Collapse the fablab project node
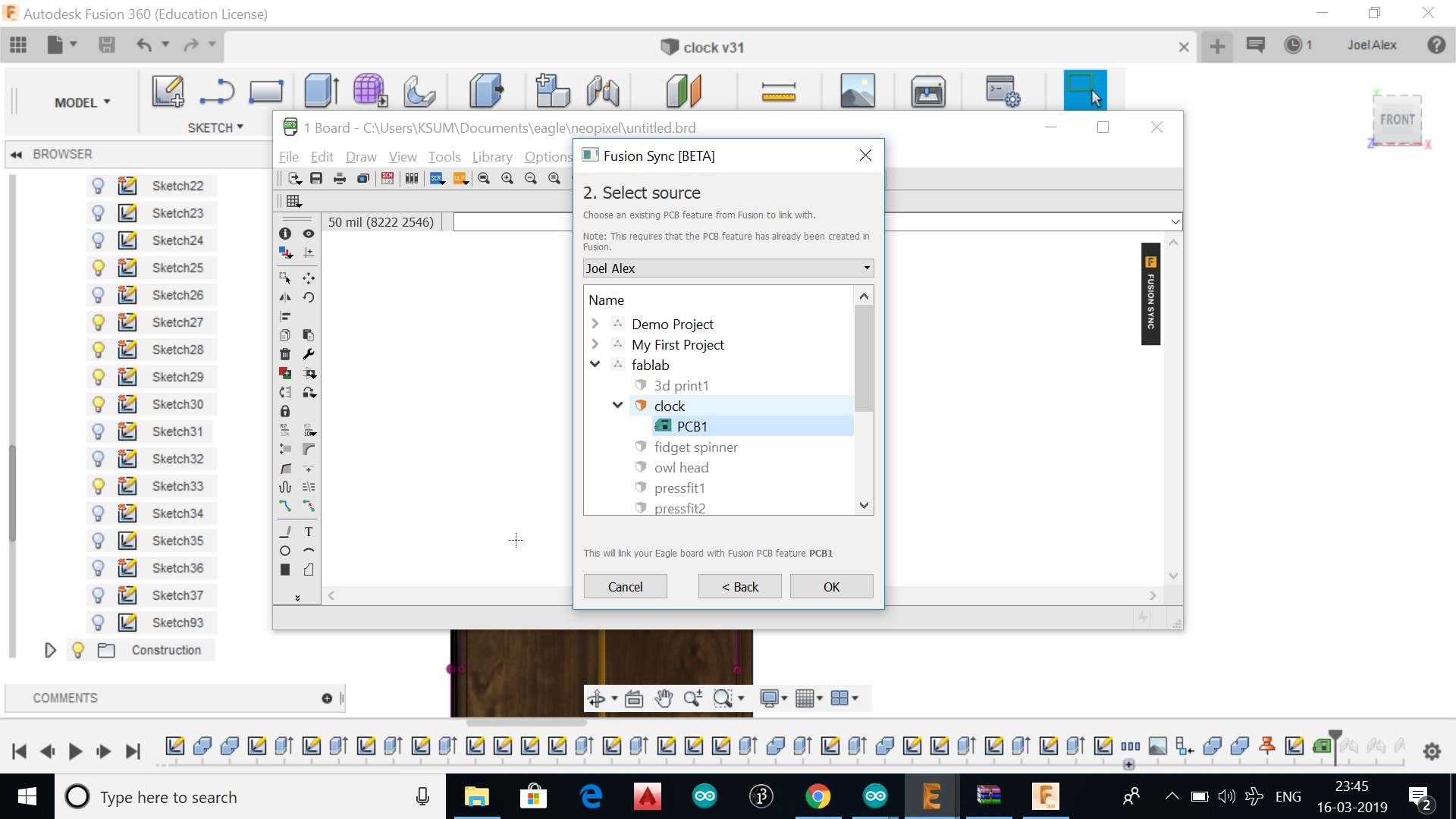This screenshot has height=819, width=1456. (595, 365)
